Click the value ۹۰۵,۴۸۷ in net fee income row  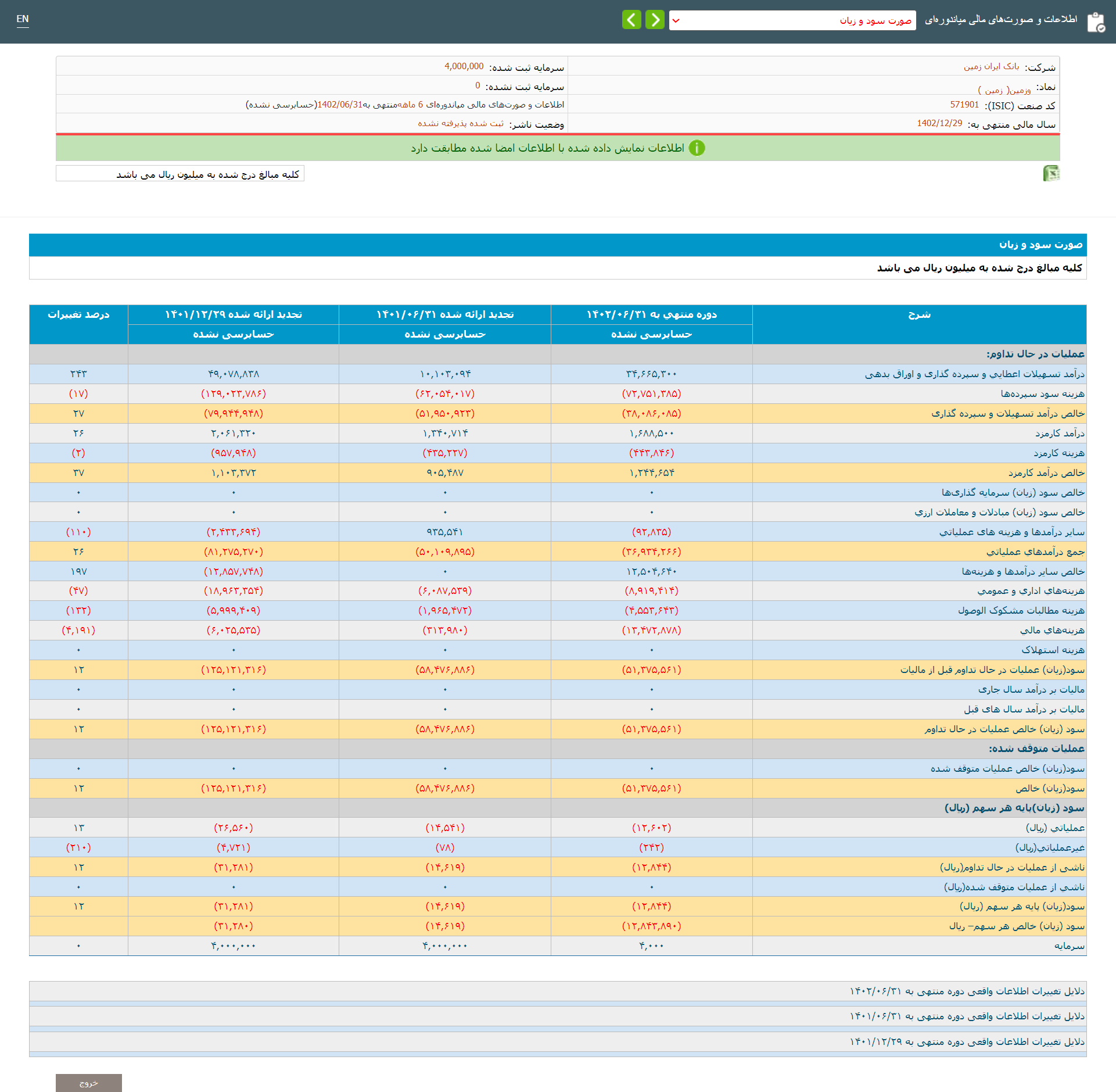coord(445,473)
